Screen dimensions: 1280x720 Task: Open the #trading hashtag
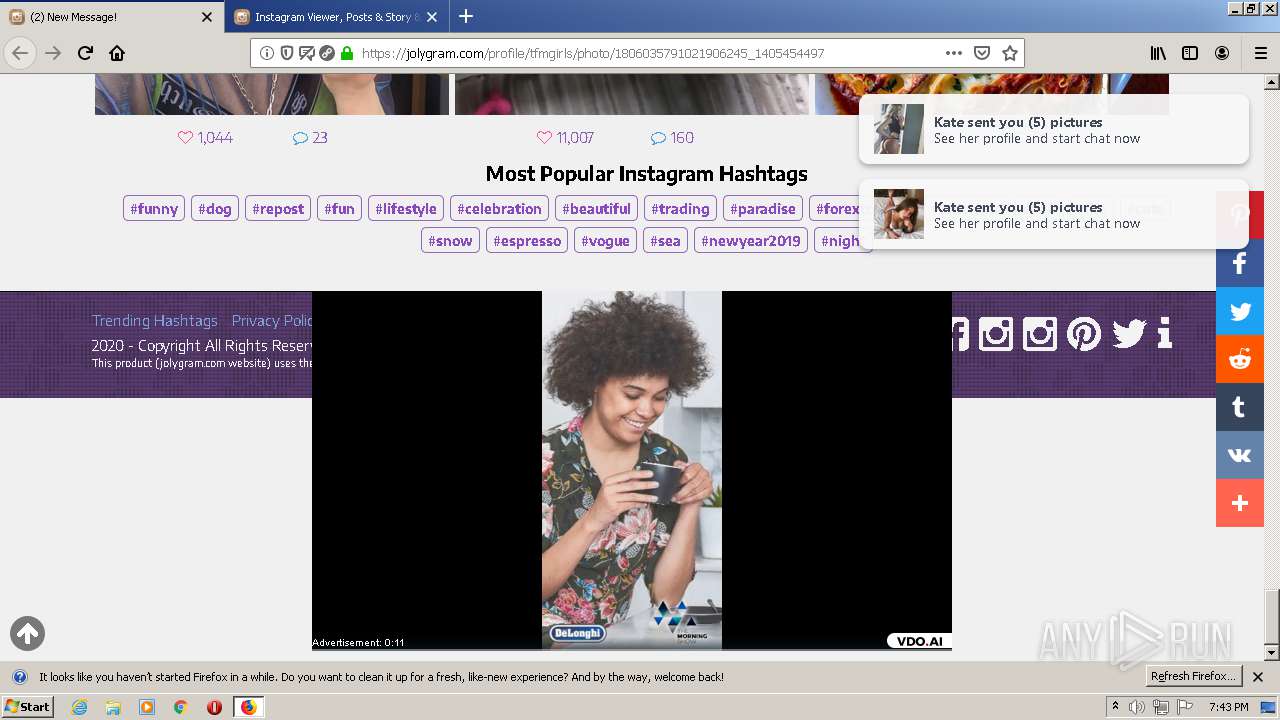(680, 209)
